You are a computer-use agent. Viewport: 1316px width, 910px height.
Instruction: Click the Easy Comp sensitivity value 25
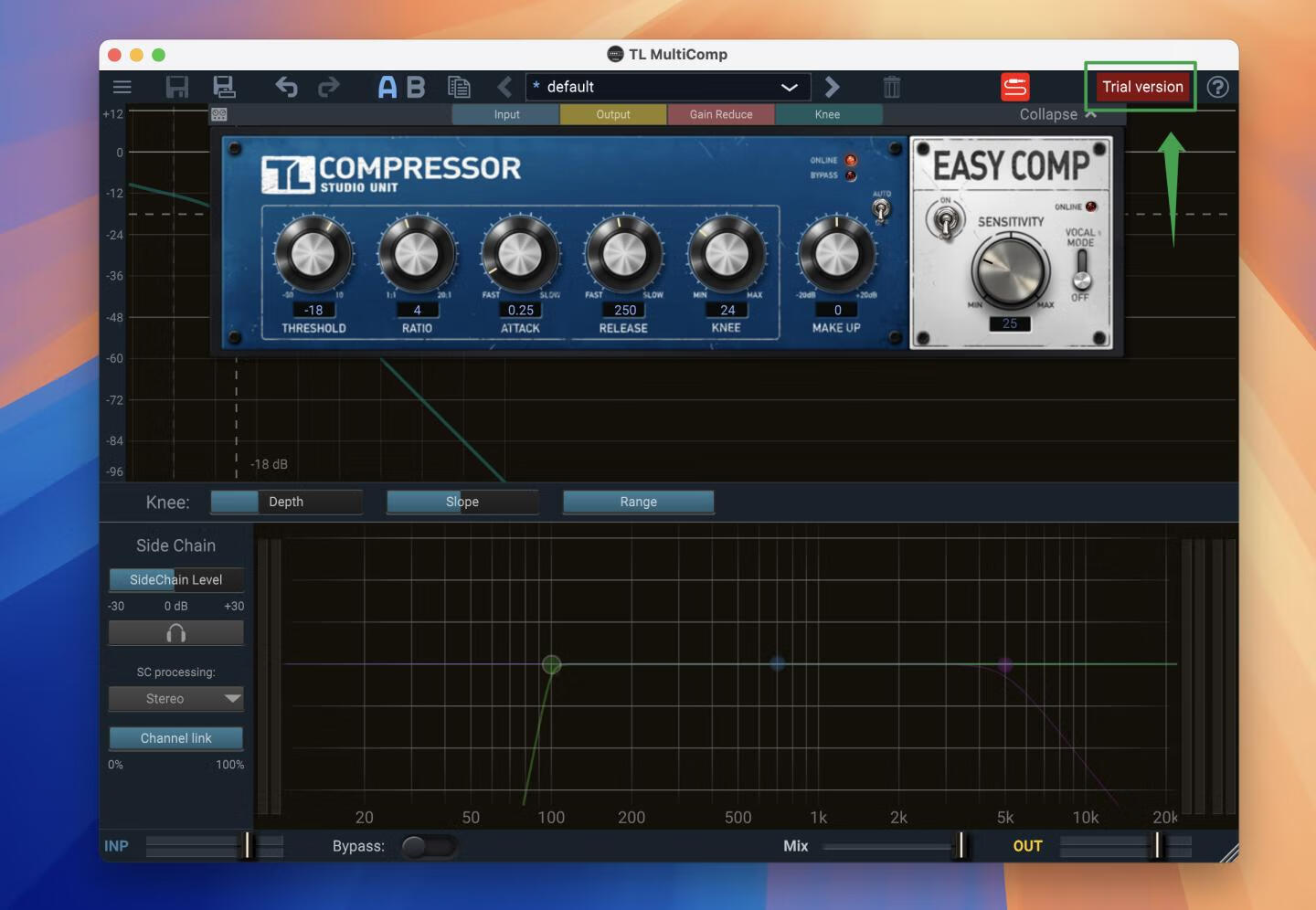point(1010,323)
